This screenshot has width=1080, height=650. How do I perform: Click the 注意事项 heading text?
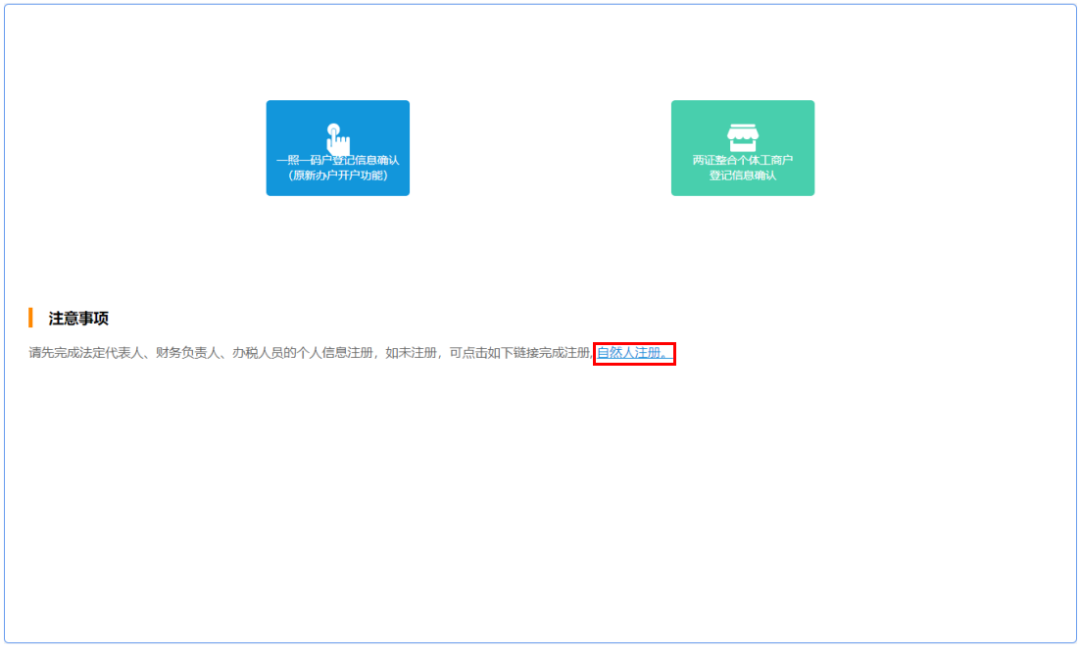point(79,318)
